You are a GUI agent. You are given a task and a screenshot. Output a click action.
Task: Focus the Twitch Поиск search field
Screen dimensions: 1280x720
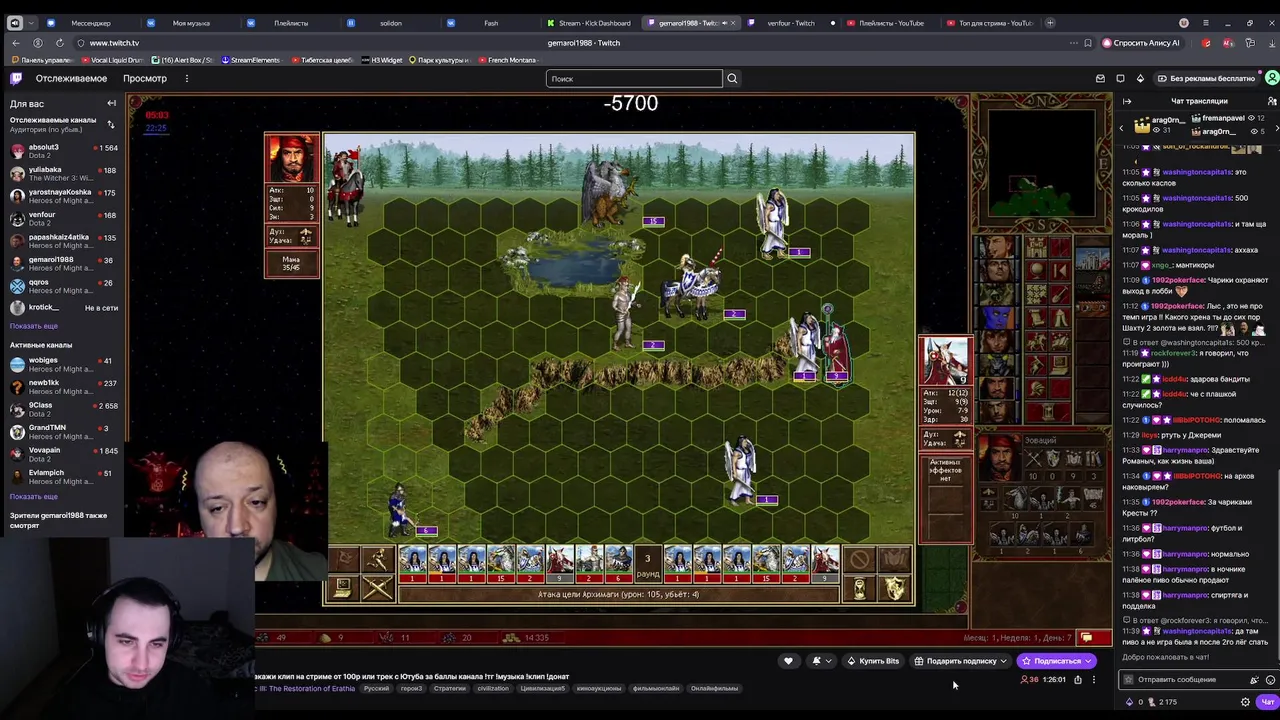point(634,78)
